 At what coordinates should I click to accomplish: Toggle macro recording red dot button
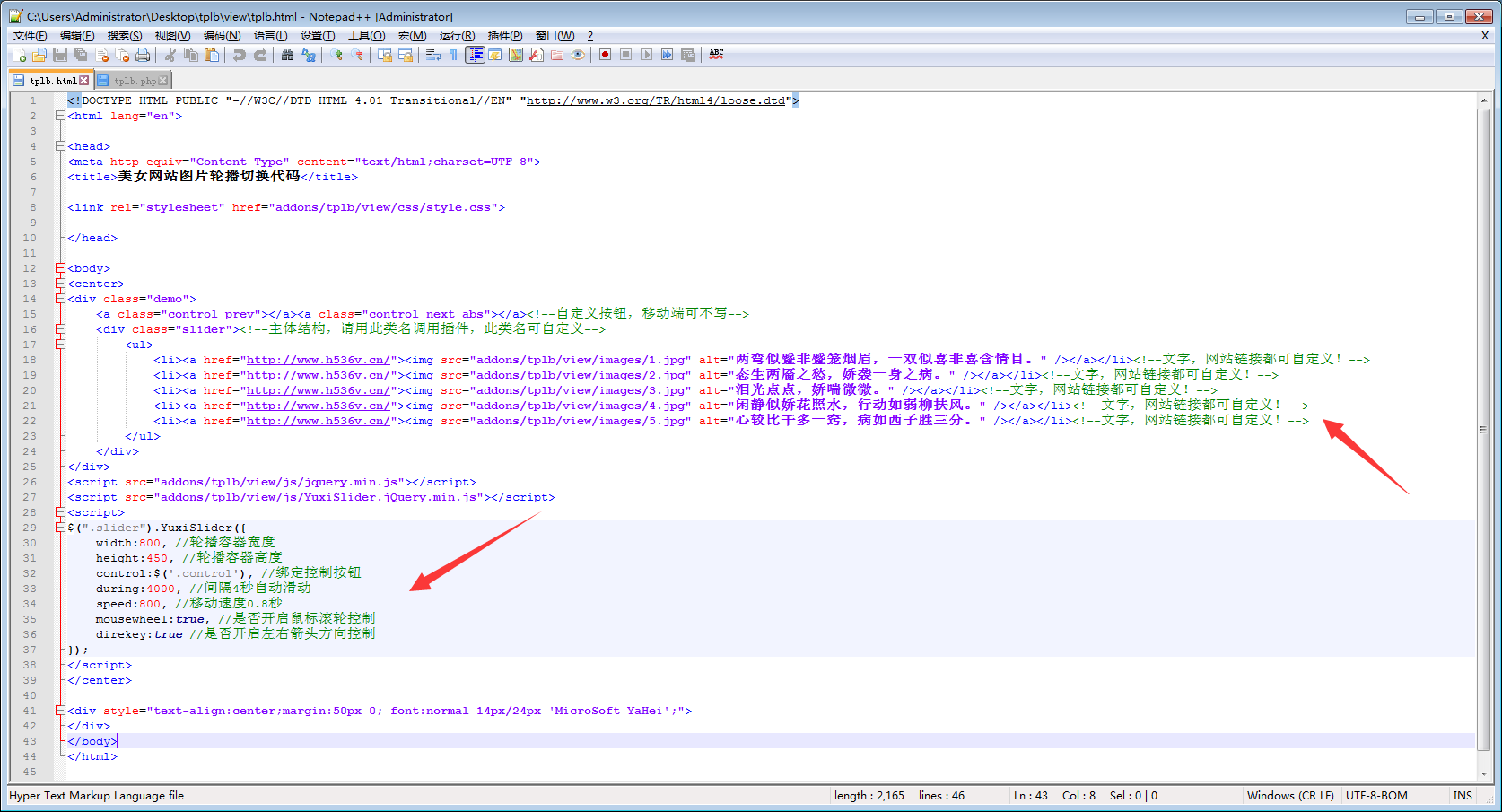pos(605,55)
